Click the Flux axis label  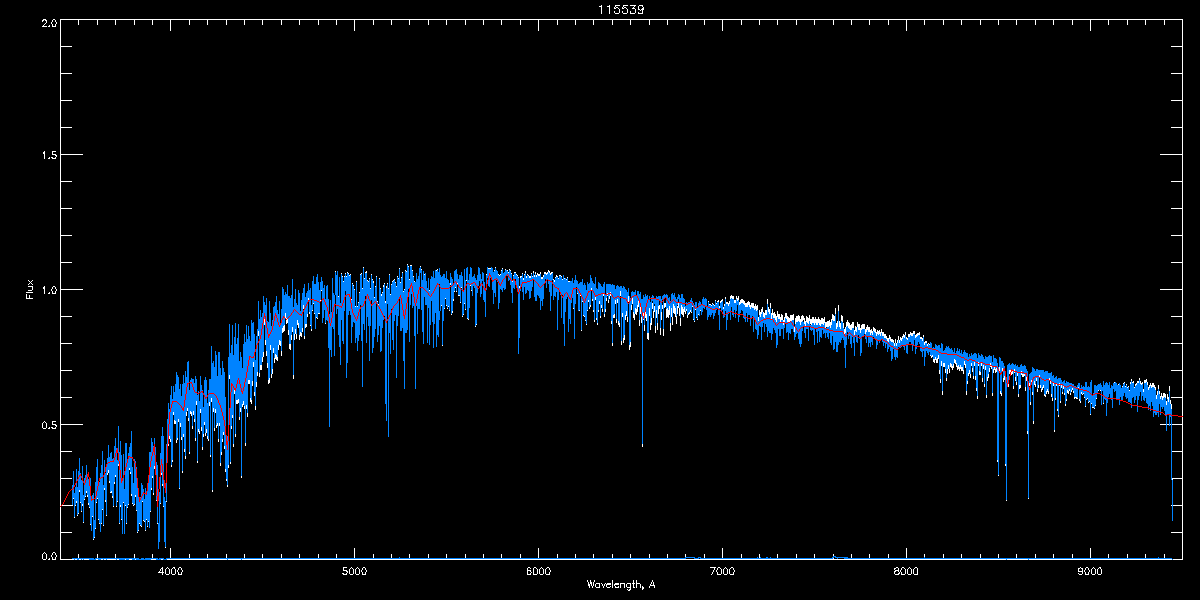click(30, 288)
